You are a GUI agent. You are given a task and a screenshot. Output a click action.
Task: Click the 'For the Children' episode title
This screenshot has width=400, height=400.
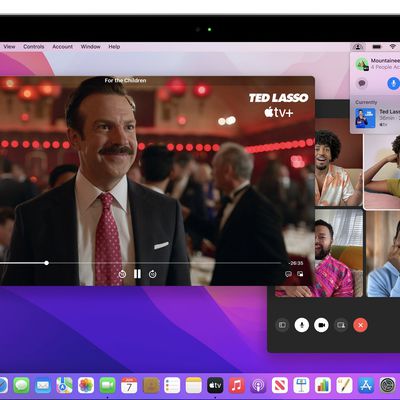(125, 80)
